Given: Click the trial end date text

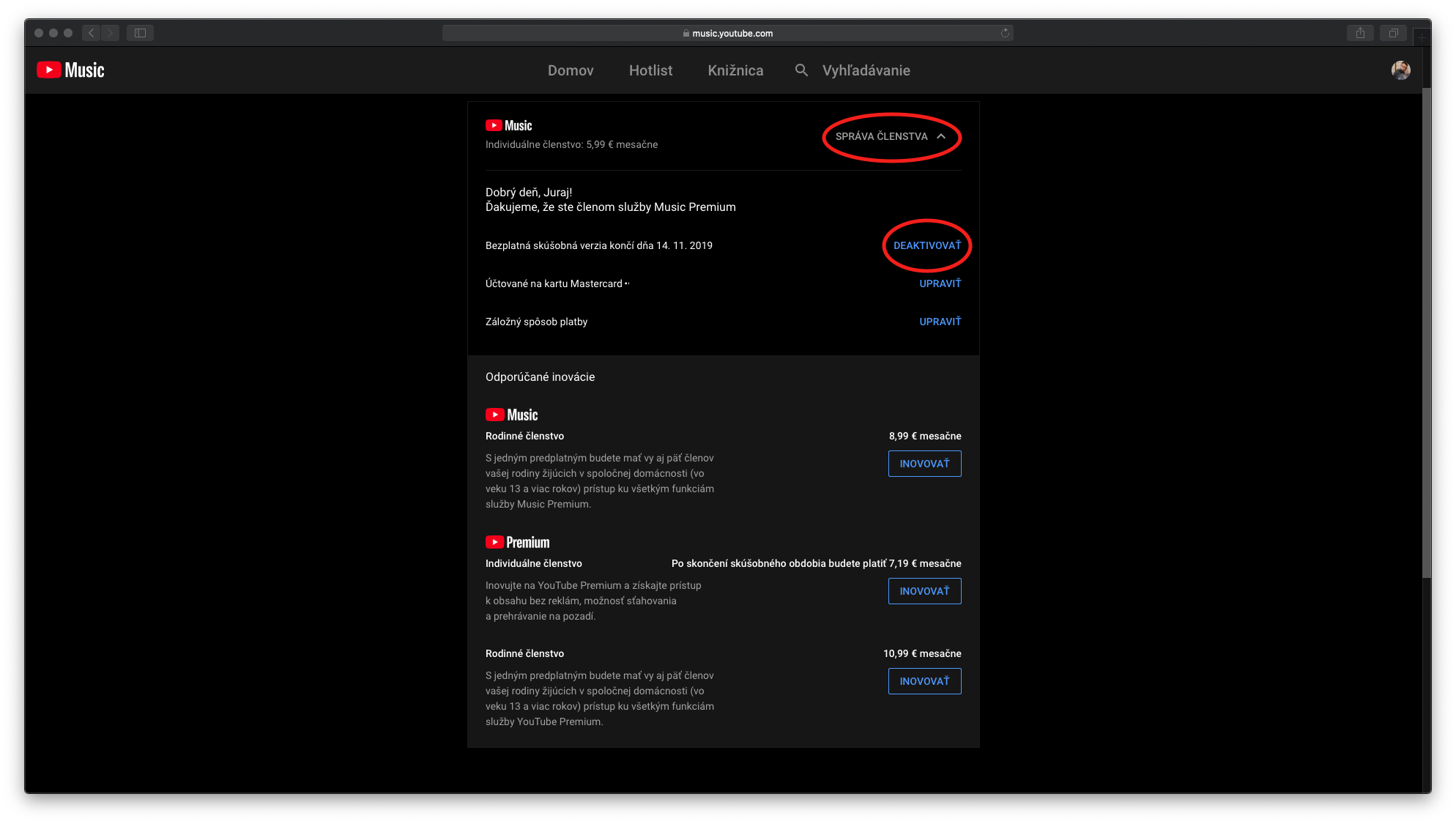Looking at the screenshot, I should pyautogui.click(x=598, y=246).
